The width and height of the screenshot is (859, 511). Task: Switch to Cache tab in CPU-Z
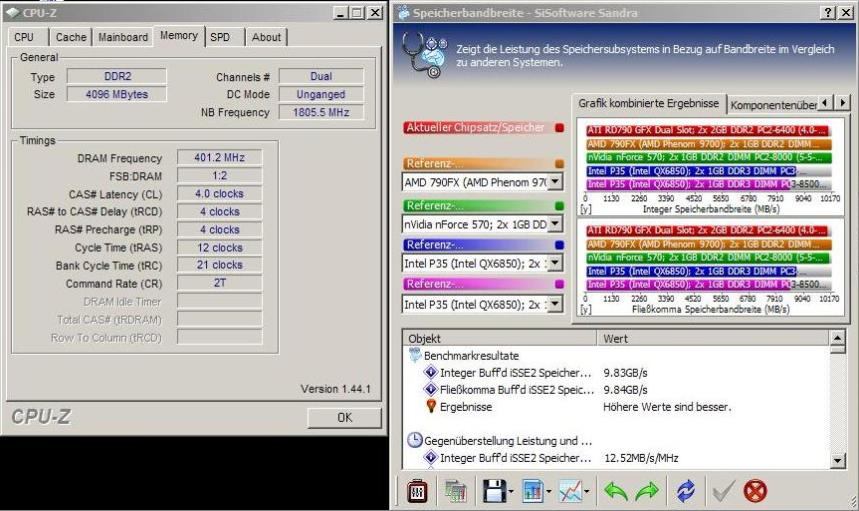[x=71, y=37]
